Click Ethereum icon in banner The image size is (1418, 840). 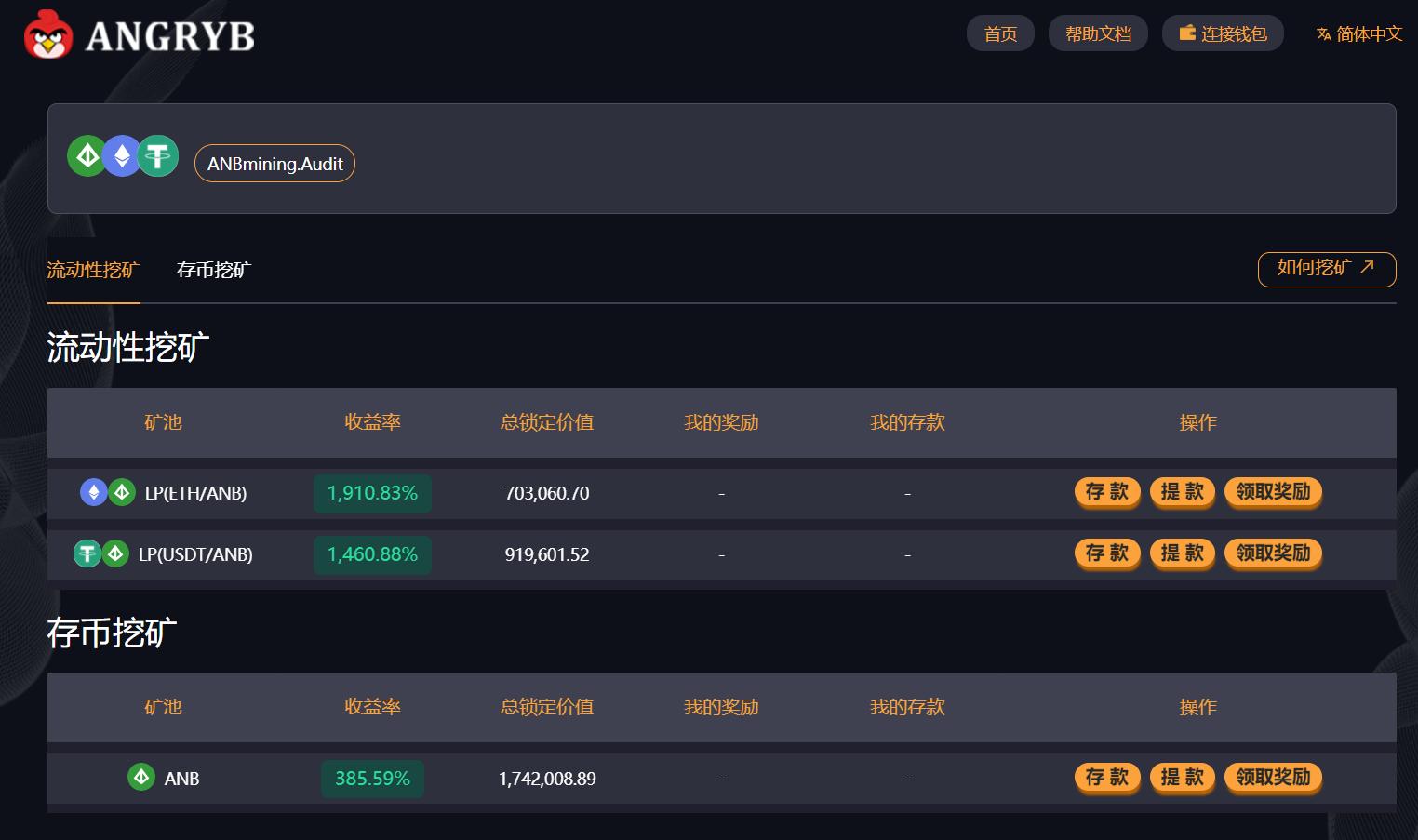click(122, 155)
